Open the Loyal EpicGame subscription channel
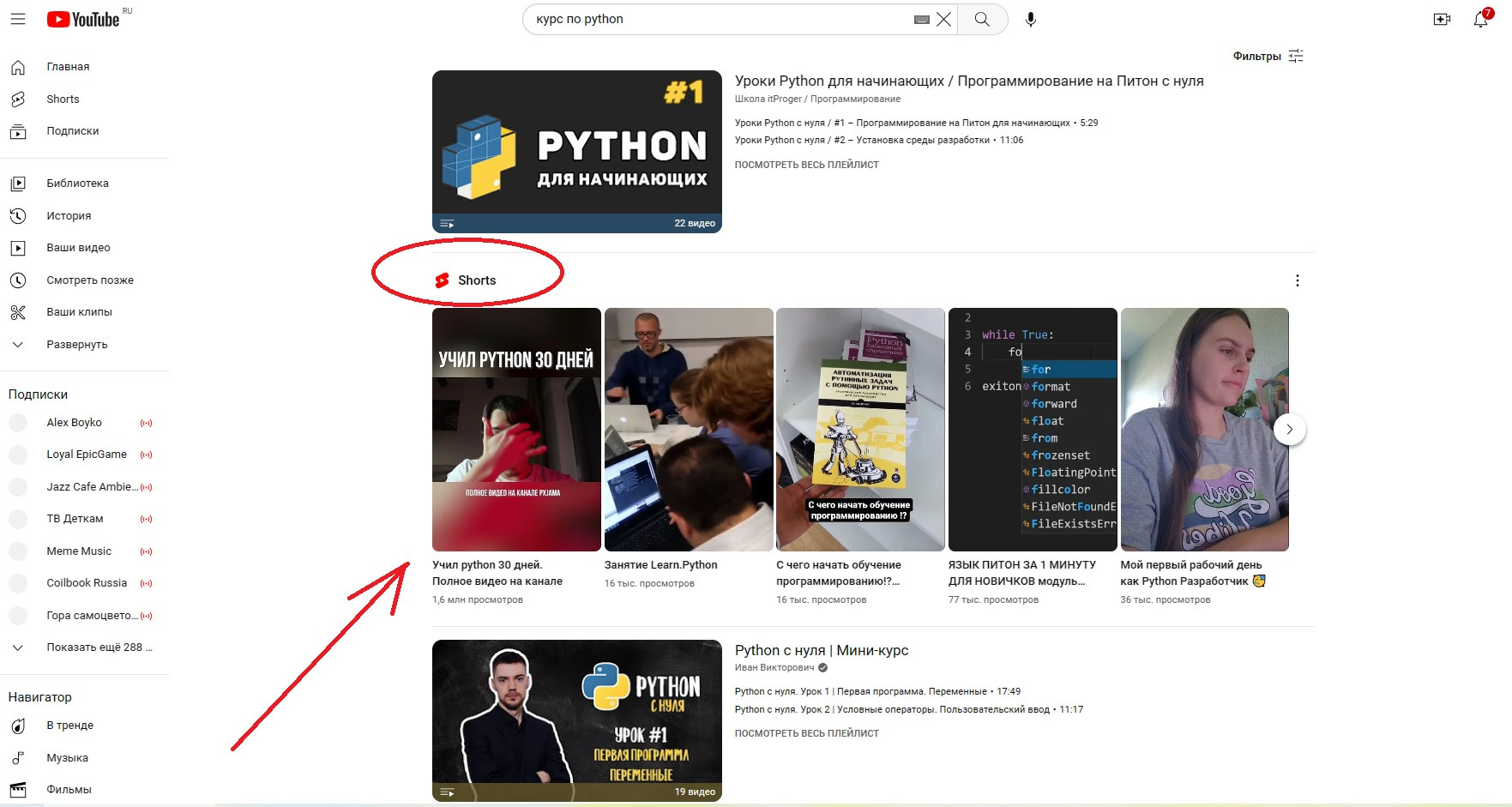This screenshot has height=807, width=1512. pos(85,455)
